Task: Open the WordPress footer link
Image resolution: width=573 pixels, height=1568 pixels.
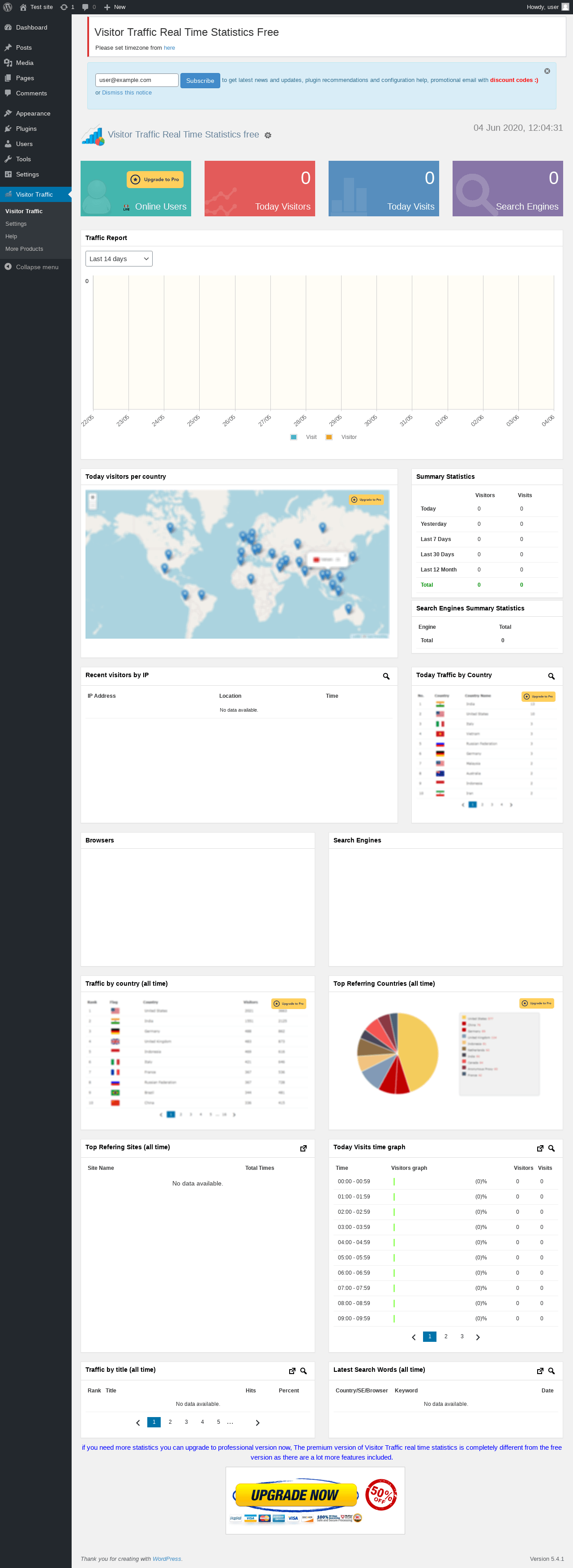Action: [167, 1559]
